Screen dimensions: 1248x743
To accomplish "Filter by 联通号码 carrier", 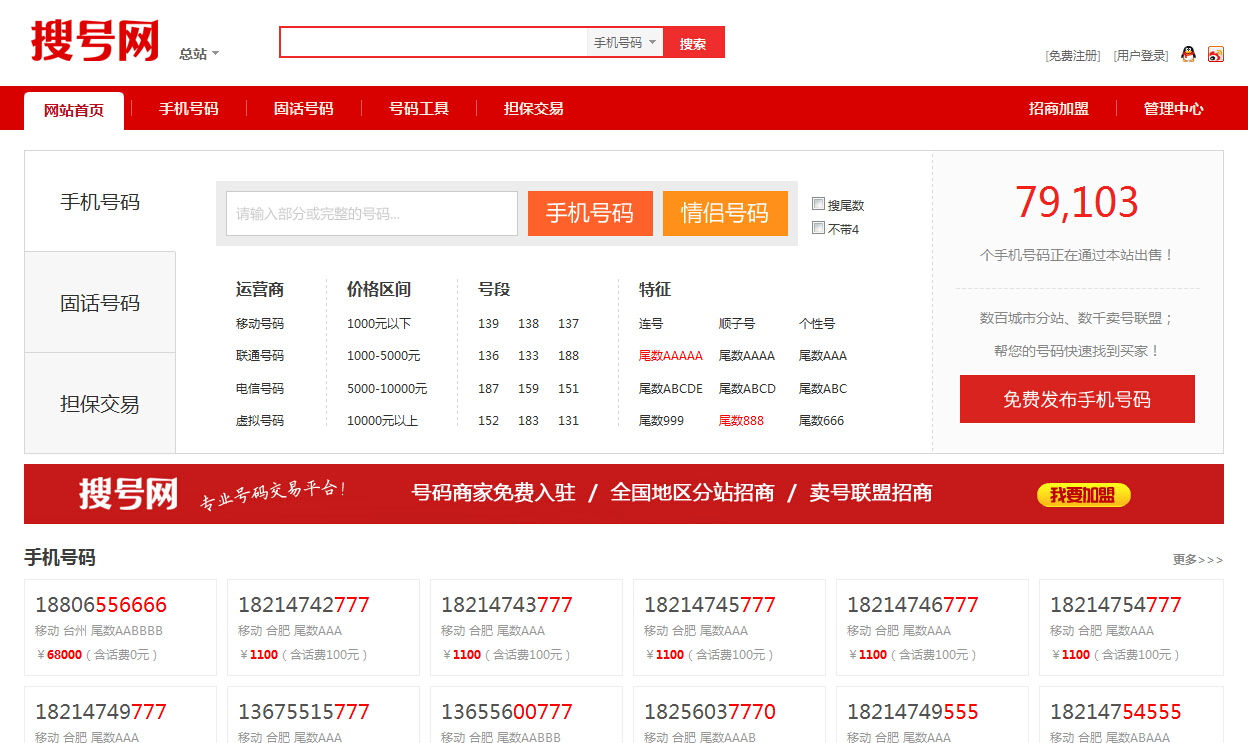I will coord(260,356).
